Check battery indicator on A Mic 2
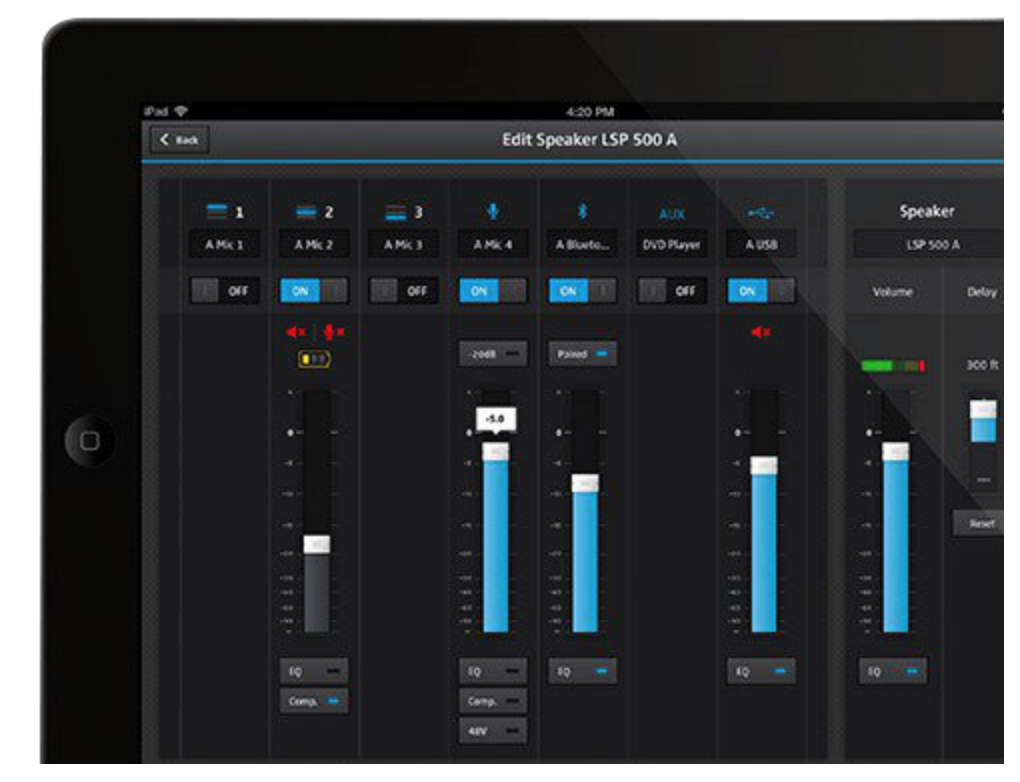1020x782 pixels. [x=314, y=359]
